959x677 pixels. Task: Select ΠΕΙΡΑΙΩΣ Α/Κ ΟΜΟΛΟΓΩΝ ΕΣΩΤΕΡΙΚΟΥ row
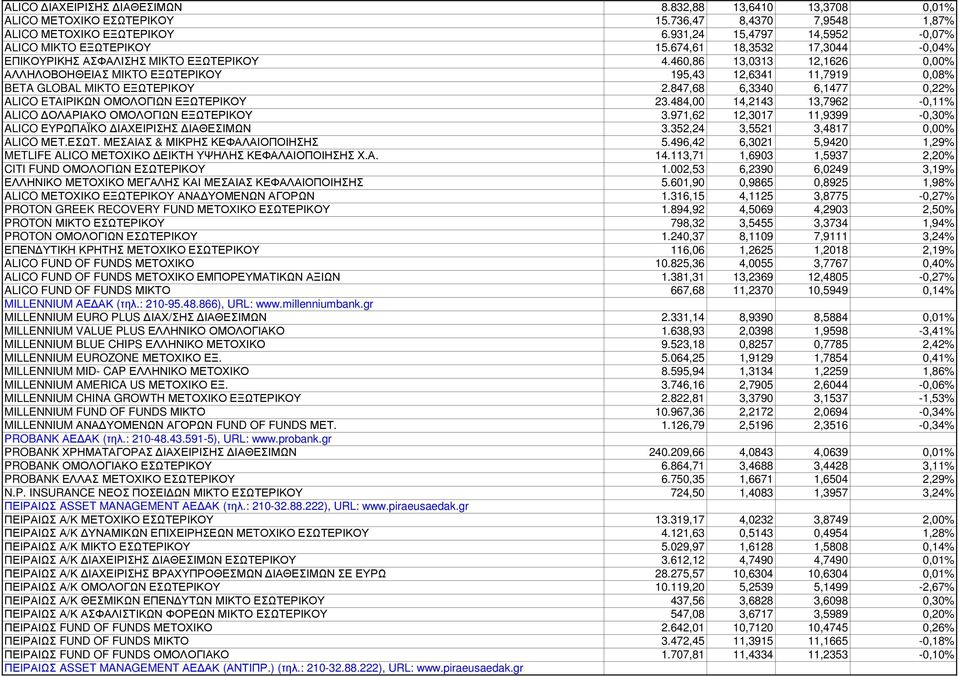coord(480,588)
